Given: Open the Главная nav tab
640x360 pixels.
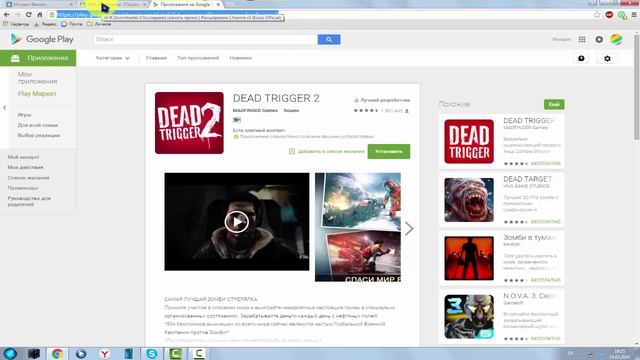Looking at the screenshot, I should 156,58.
